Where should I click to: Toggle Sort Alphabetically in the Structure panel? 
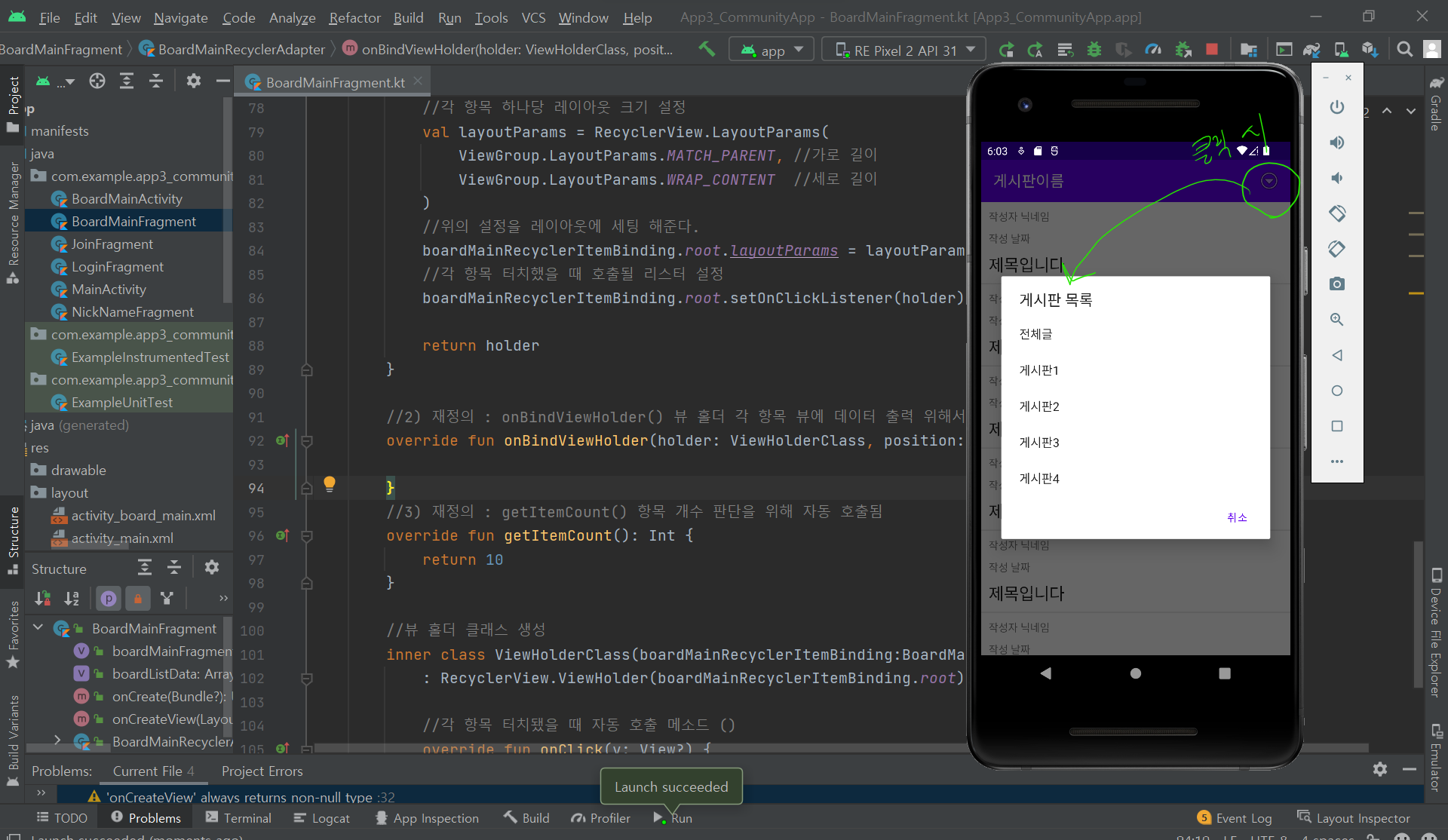(72, 599)
